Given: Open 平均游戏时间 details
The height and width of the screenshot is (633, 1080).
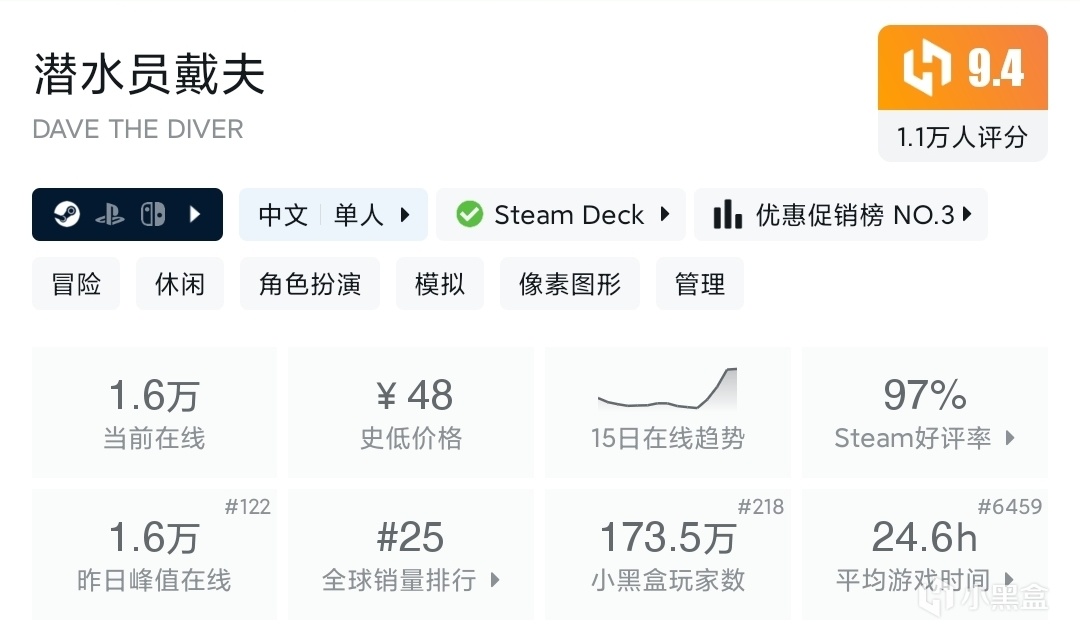Looking at the screenshot, I should coord(925,554).
